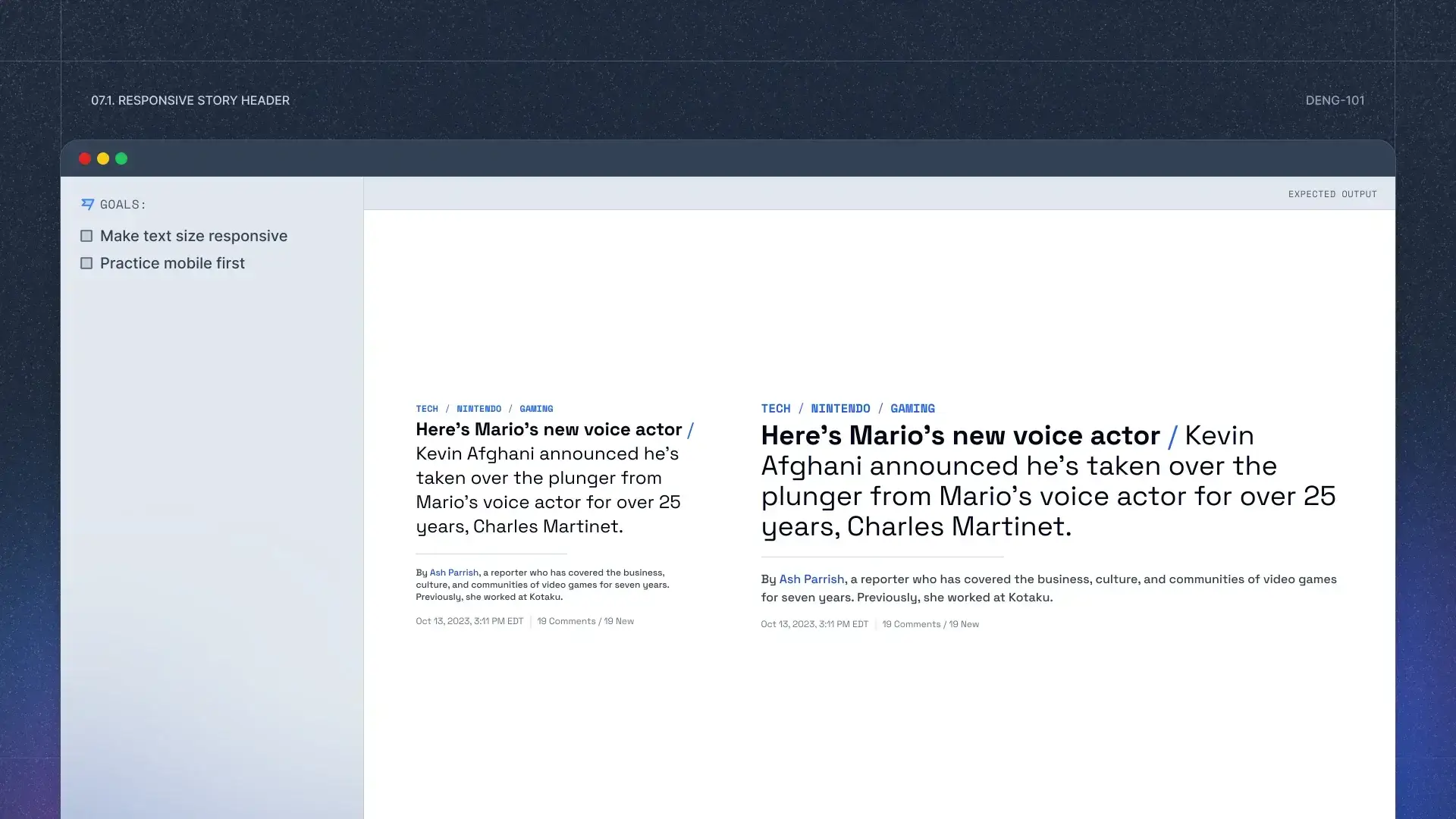The image size is (1456, 819).
Task: Click the yellow minimize window dot
Action: (x=103, y=158)
